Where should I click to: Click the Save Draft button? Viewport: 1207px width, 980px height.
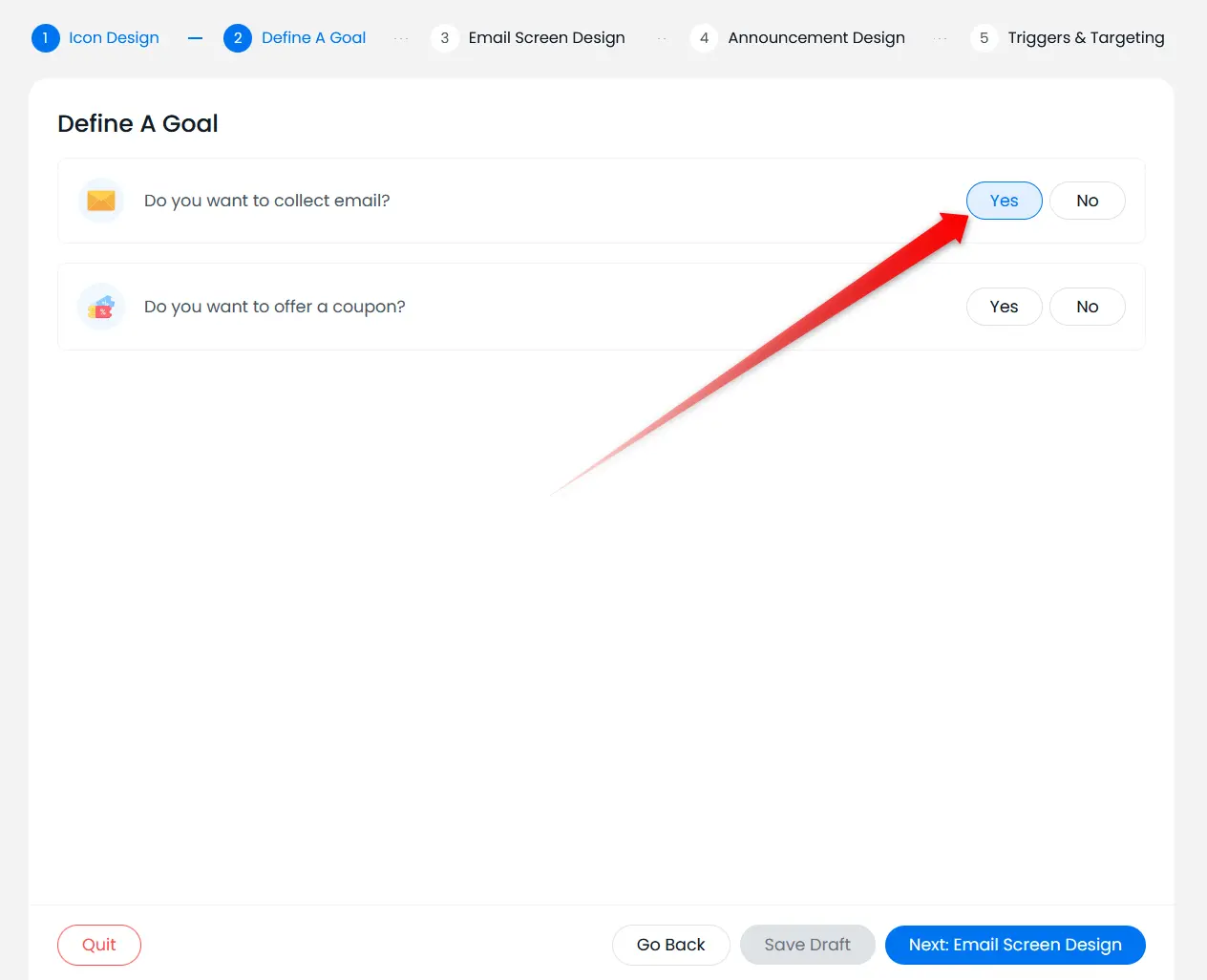[807, 945]
